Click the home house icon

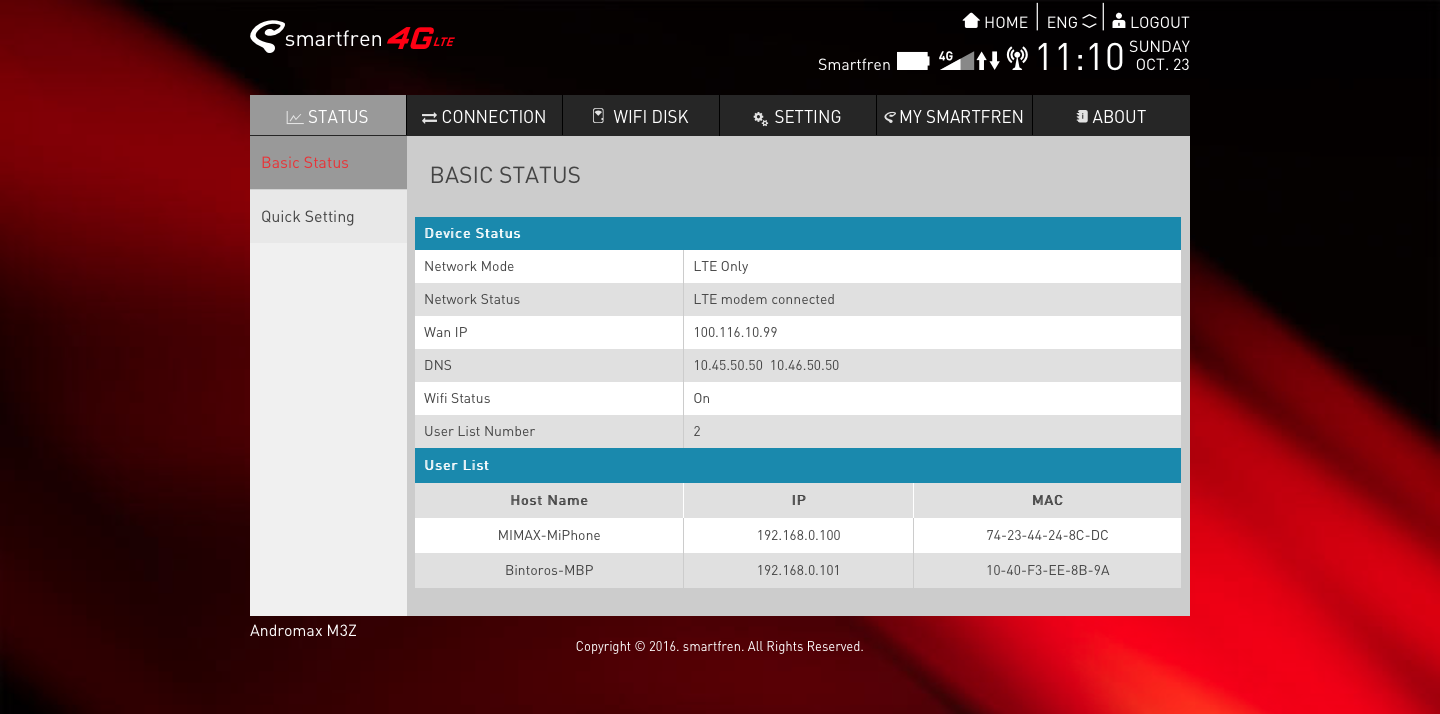pos(971,21)
